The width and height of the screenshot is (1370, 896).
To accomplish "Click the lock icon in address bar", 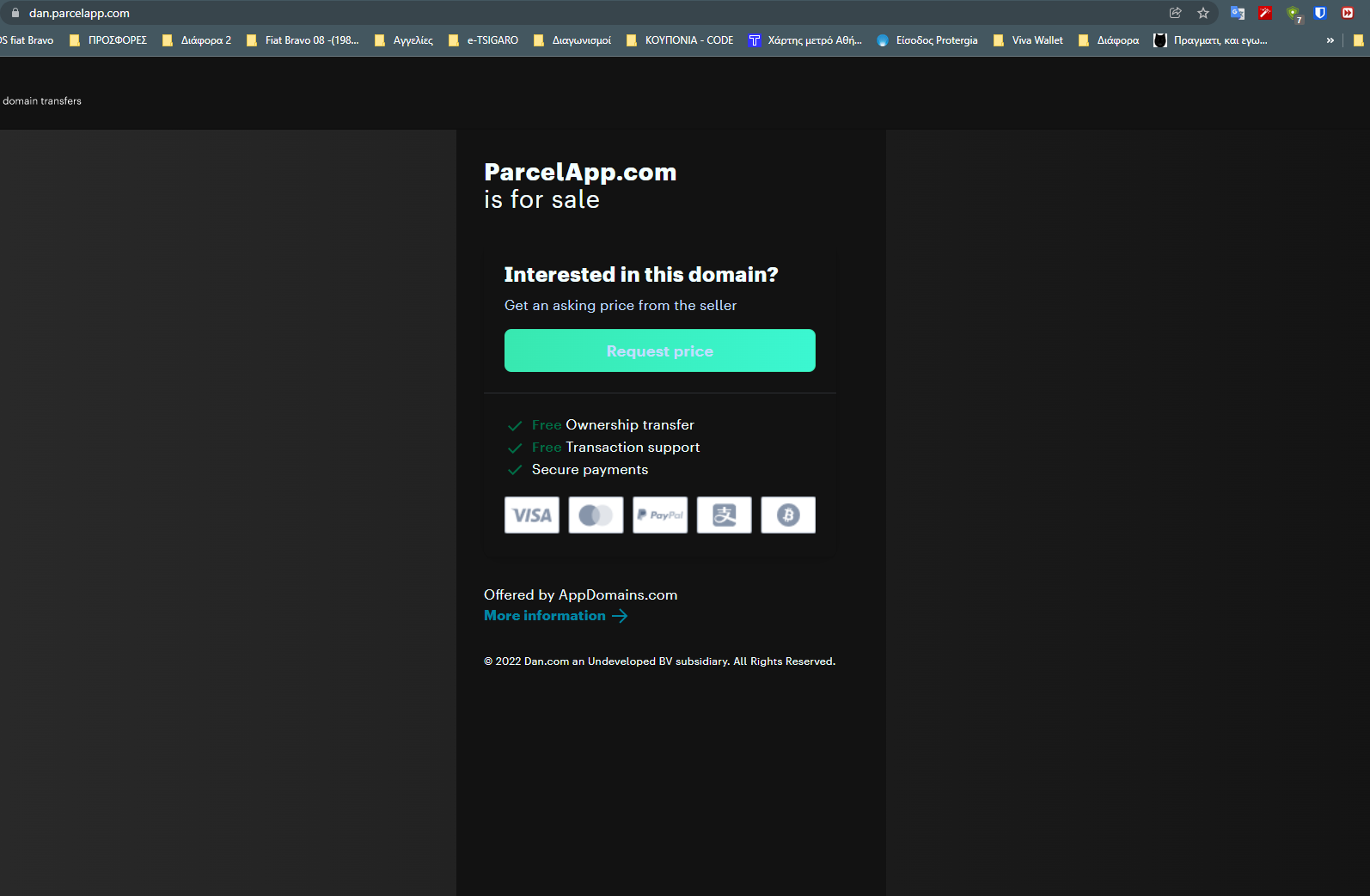I will click(x=15, y=13).
